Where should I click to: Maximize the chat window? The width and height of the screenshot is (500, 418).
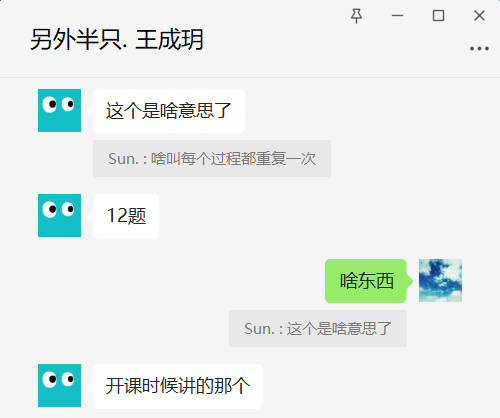pos(438,16)
